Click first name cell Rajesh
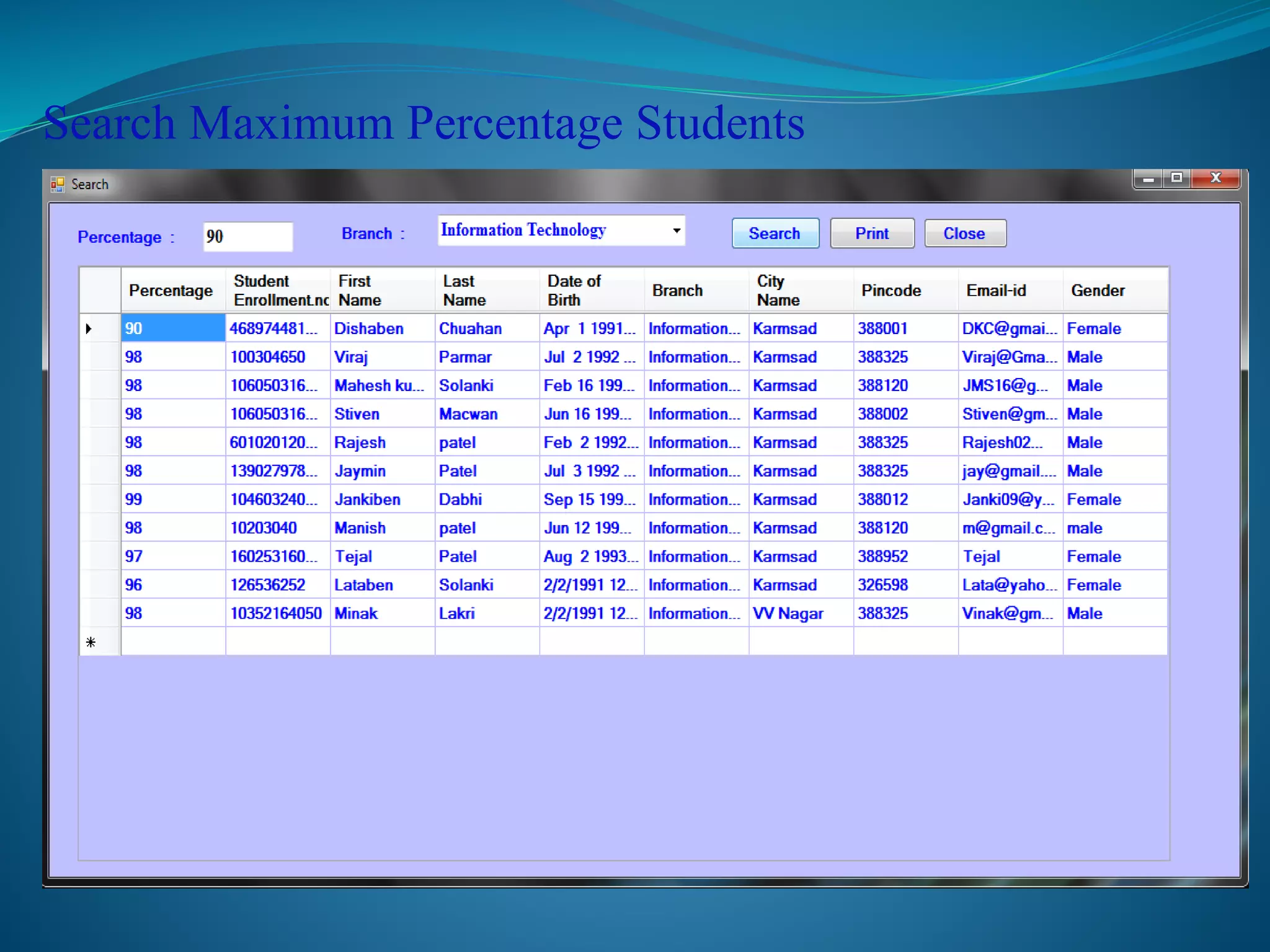1270x952 pixels. (383, 443)
